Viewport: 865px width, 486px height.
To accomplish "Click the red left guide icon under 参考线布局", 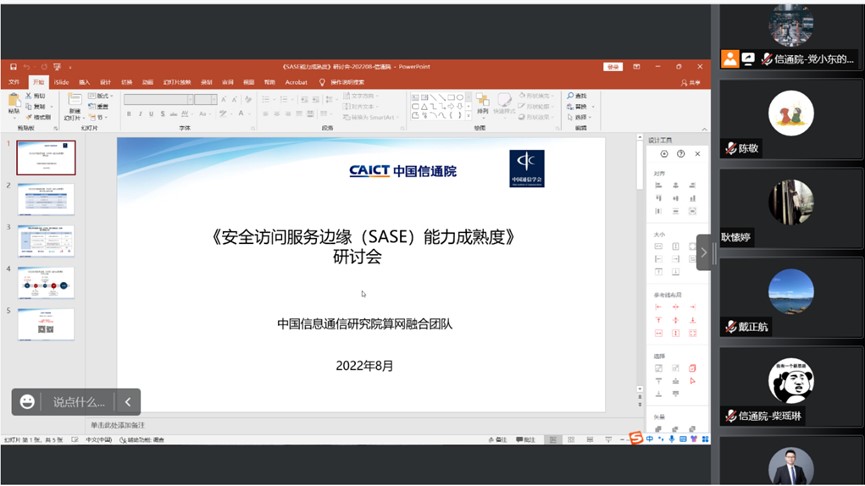I will 658,307.
